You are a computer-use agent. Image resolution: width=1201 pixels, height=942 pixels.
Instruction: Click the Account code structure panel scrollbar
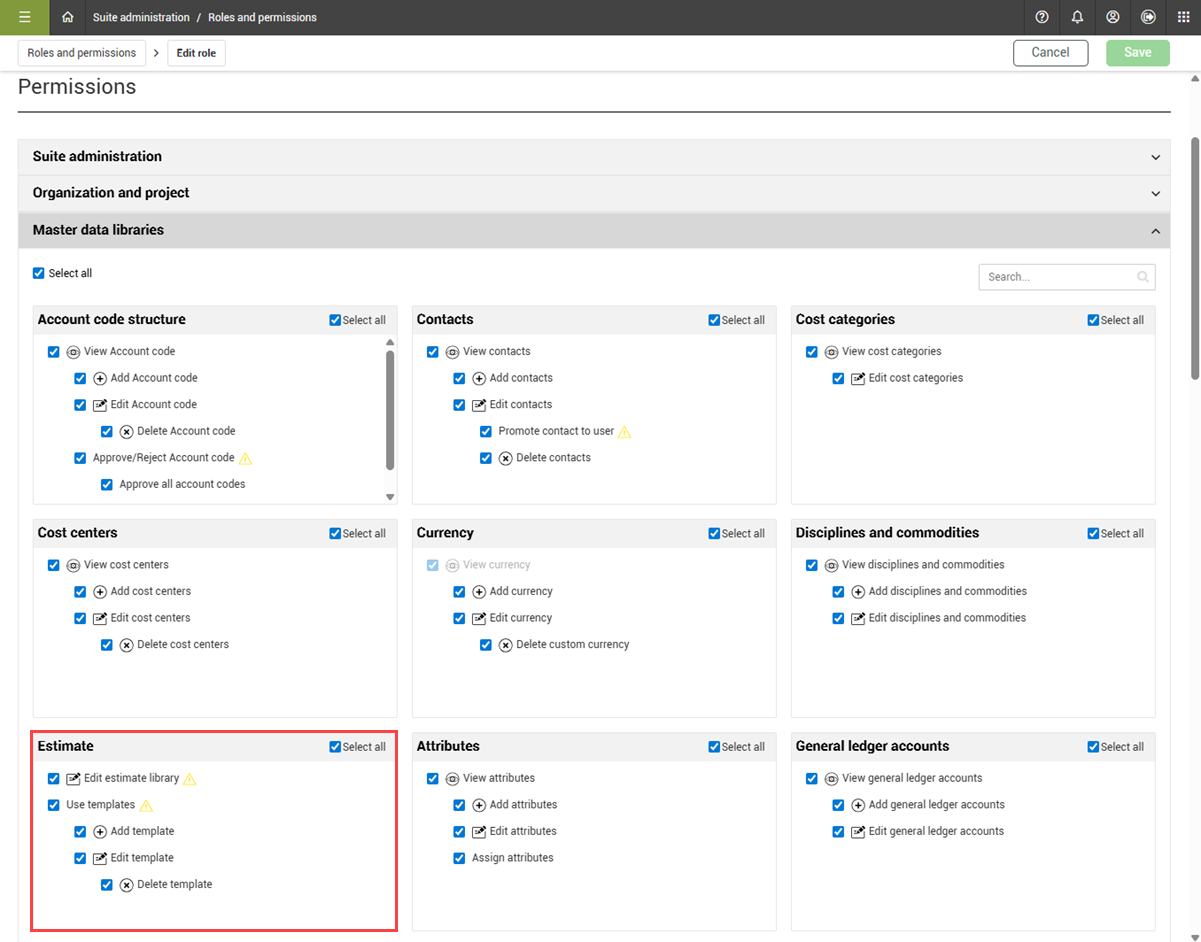(390, 410)
